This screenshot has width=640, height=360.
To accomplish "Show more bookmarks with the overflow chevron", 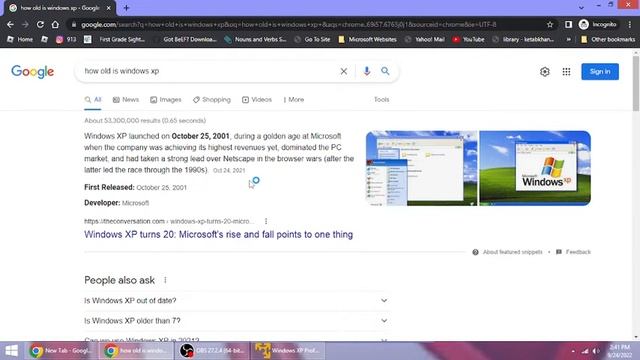I will tap(568, 40).
